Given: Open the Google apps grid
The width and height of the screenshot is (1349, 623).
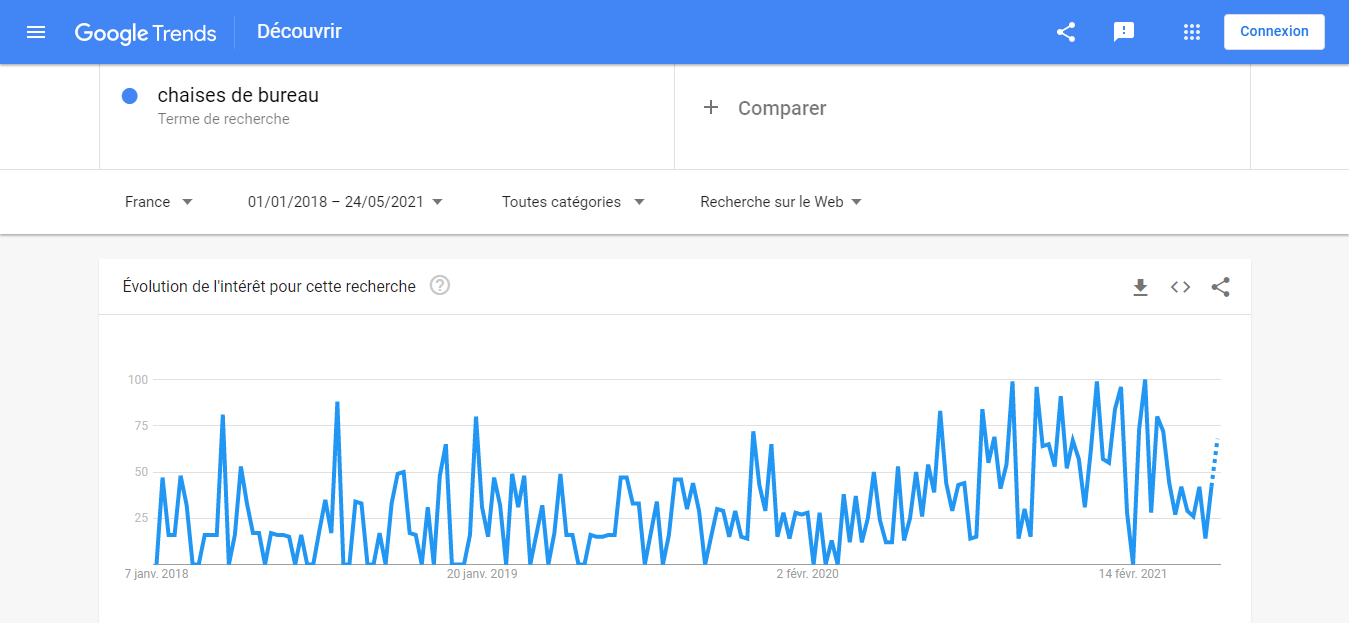Looking at the screenshot, I should (x=1191, y=31).
